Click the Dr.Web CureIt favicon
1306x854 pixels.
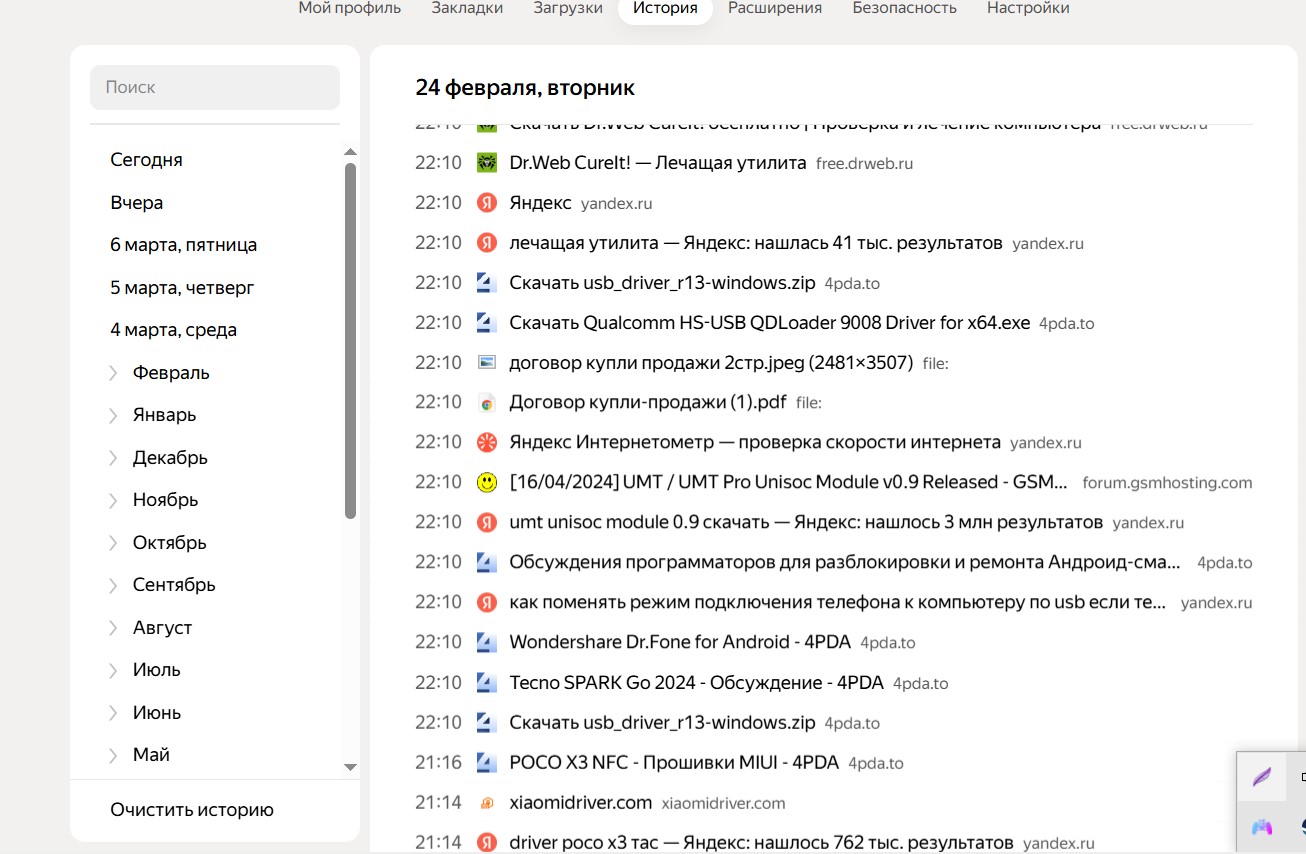tap(487, 162)
